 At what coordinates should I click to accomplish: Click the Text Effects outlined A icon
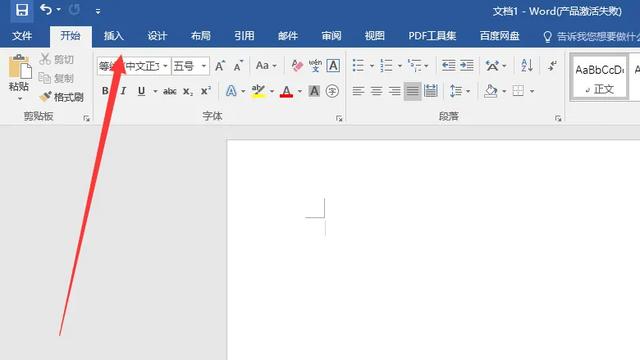[231, 91]
